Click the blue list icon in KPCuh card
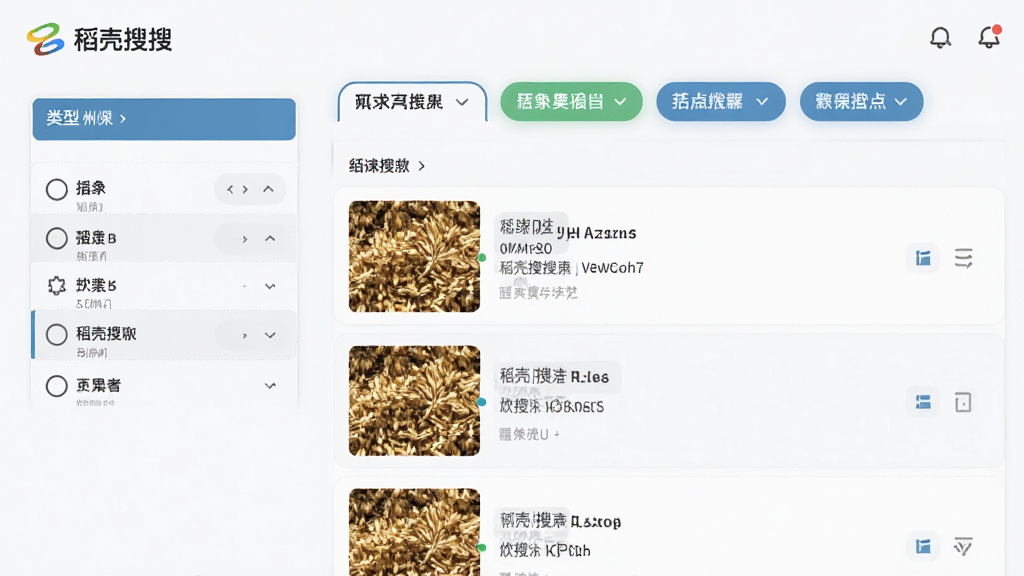The height and width of the screenshot is (576, 1024). 923,547
